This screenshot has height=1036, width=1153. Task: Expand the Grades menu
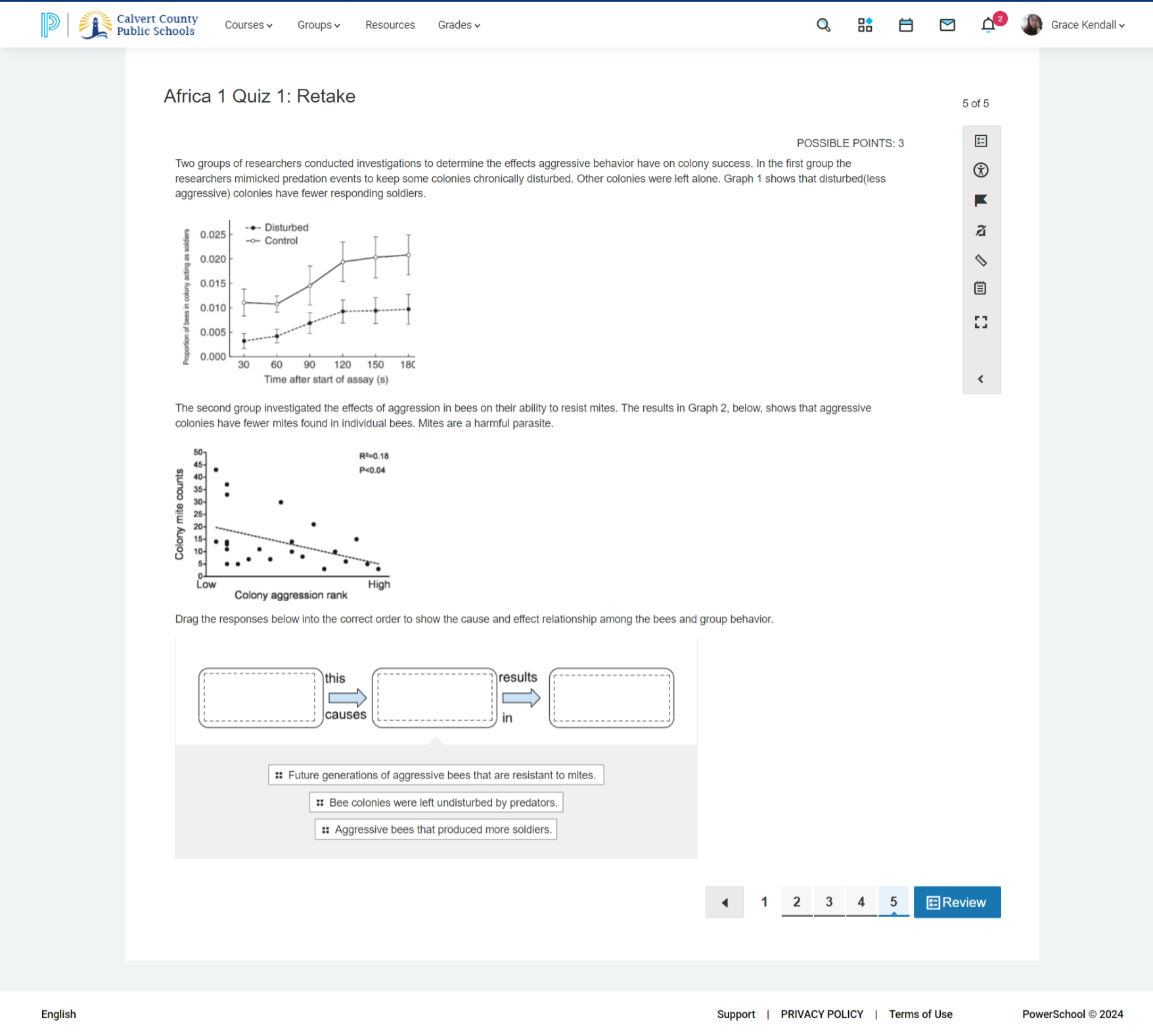pos(459,25)
